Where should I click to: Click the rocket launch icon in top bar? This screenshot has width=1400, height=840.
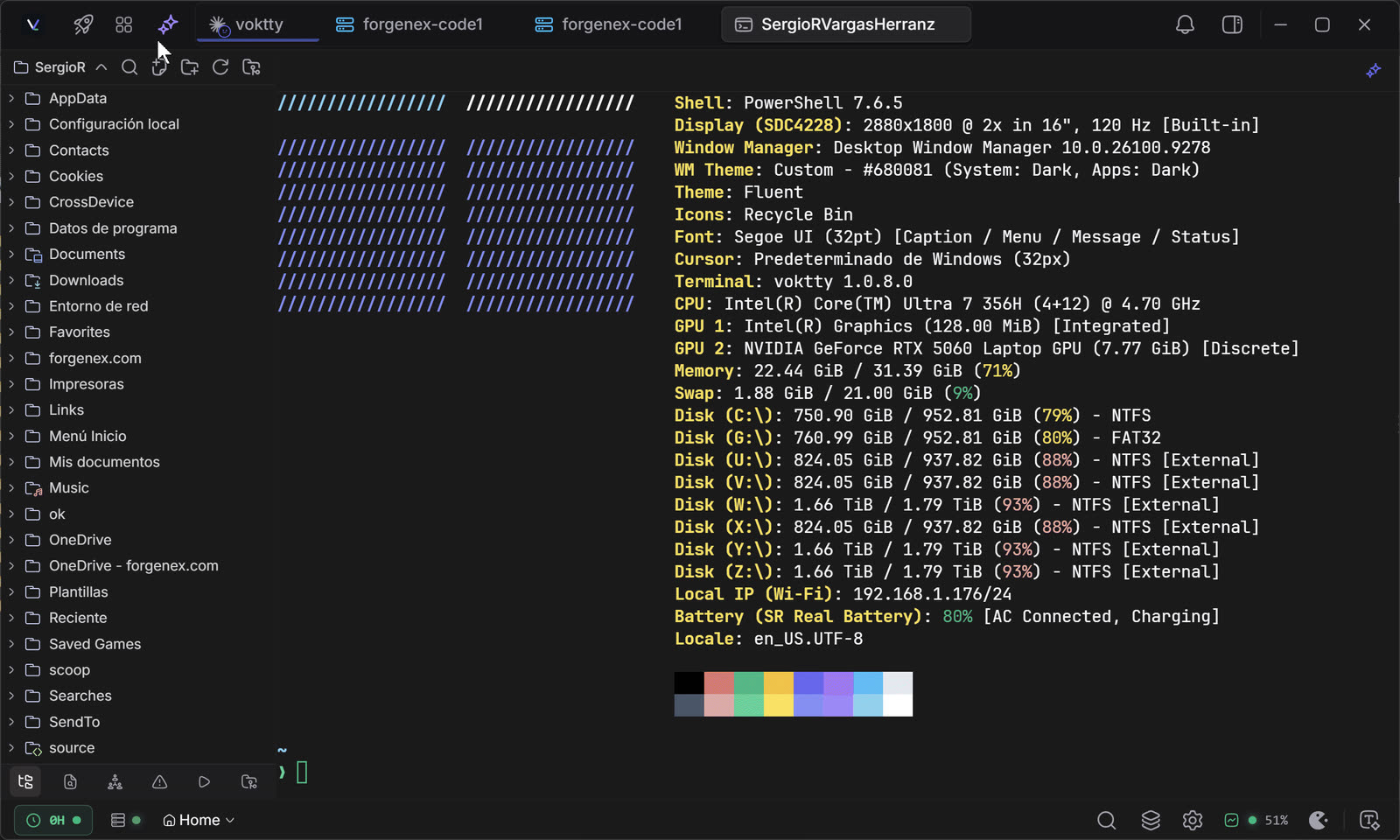[83, 24]
